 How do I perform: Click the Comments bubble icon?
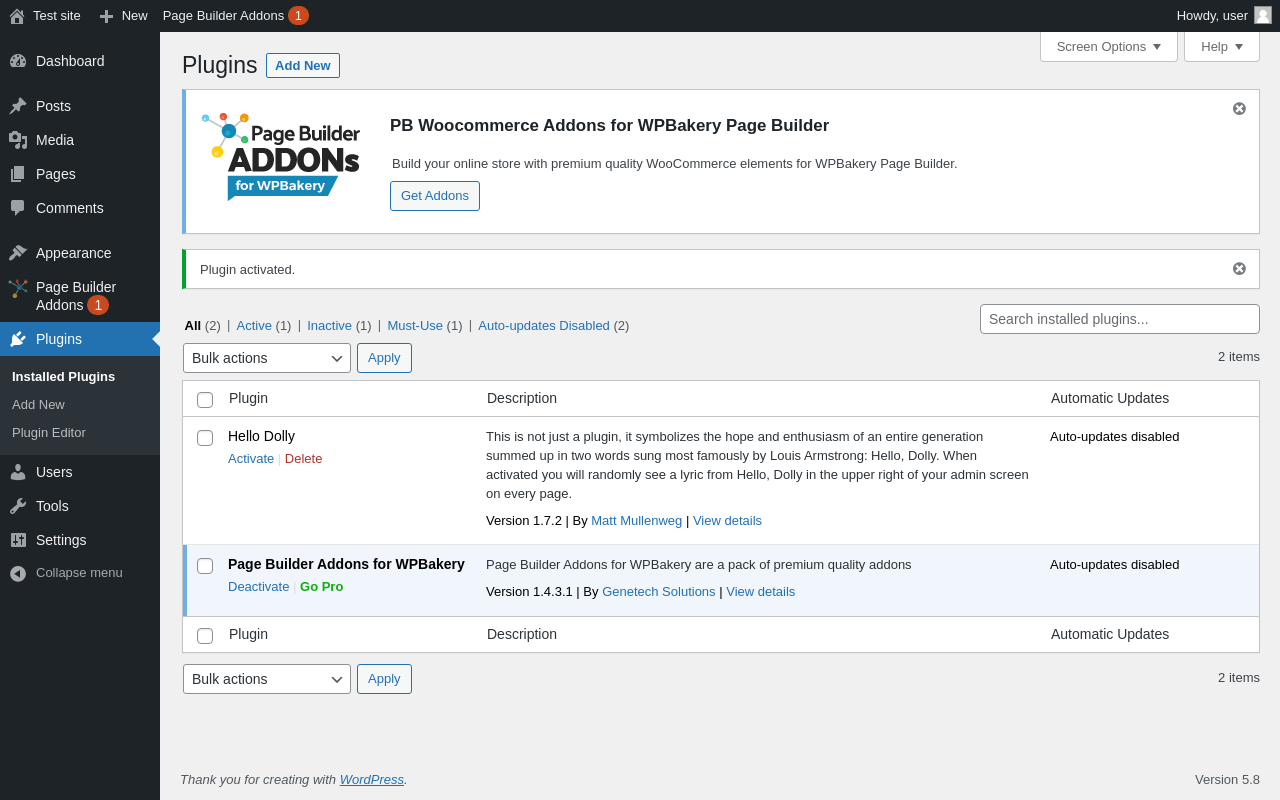point(18,208)
